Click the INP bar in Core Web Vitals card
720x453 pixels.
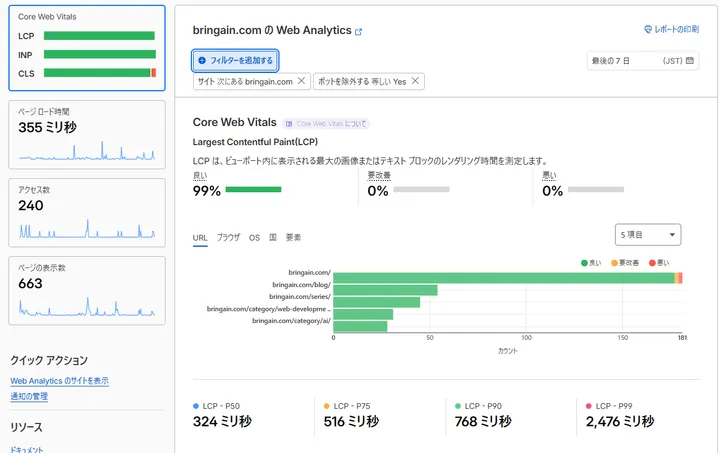pos(100,55)
